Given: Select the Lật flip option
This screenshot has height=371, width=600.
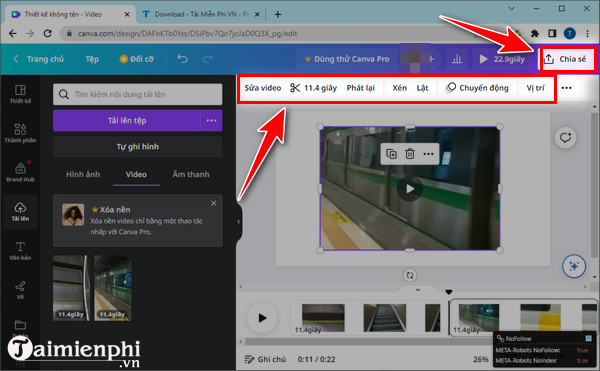Looking at the screenshot, I should coord(422,88).
